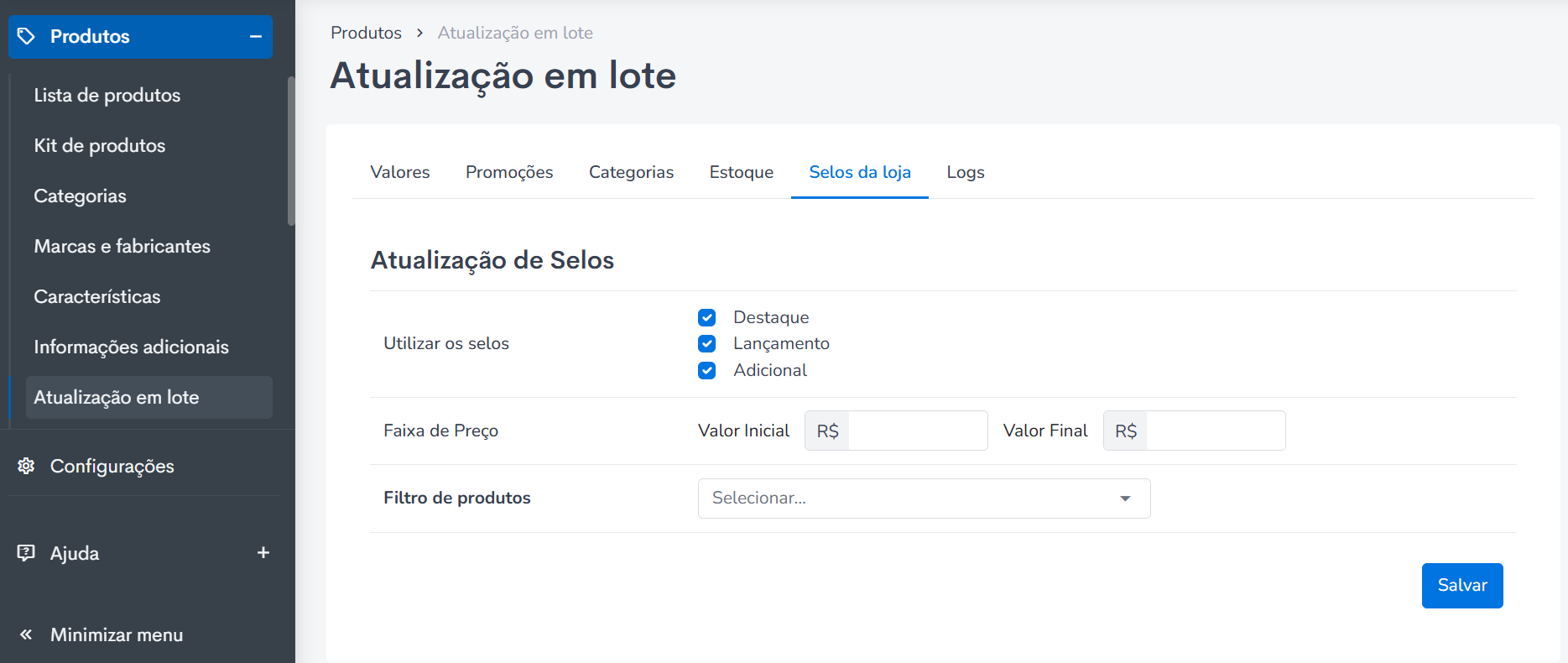Open Lista de produtos in sidebar
The width and height of the screenshot is (1568, 663).
(x=107, y=95)
